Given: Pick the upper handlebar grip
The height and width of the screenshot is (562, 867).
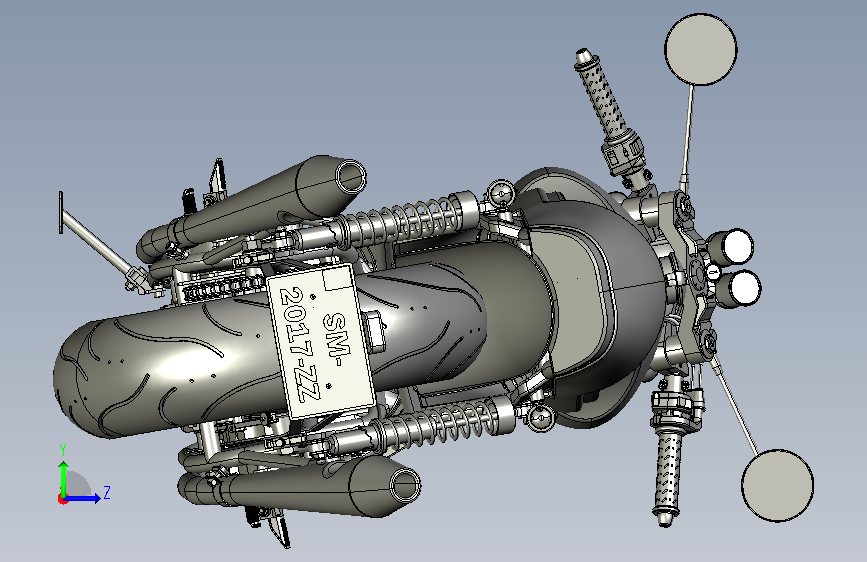Looking at the screenshot, I should [x=602, y=96].
